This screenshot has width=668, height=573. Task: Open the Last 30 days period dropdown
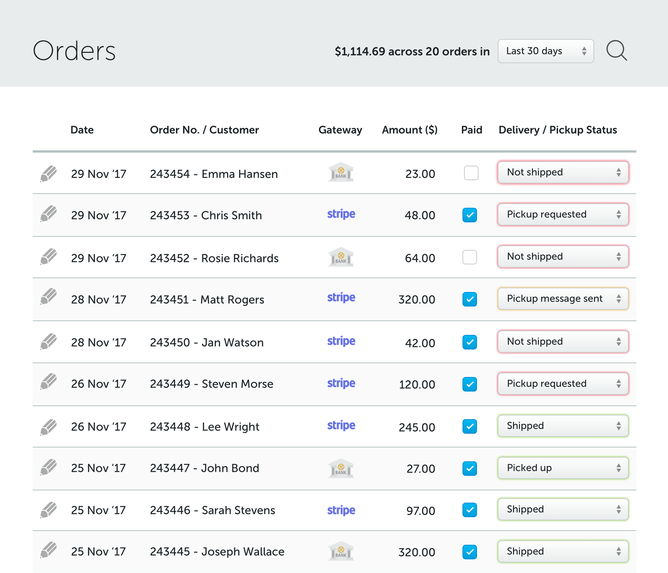545,51
